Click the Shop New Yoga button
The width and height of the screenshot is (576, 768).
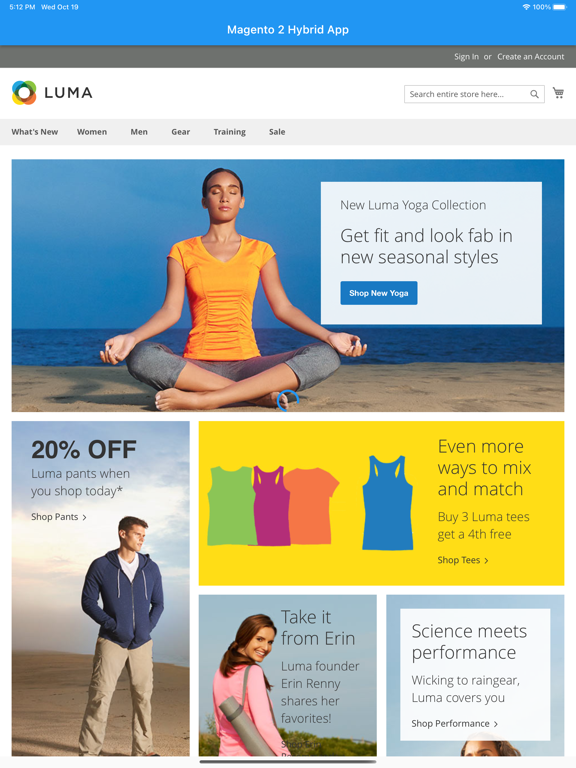(379, 293)
